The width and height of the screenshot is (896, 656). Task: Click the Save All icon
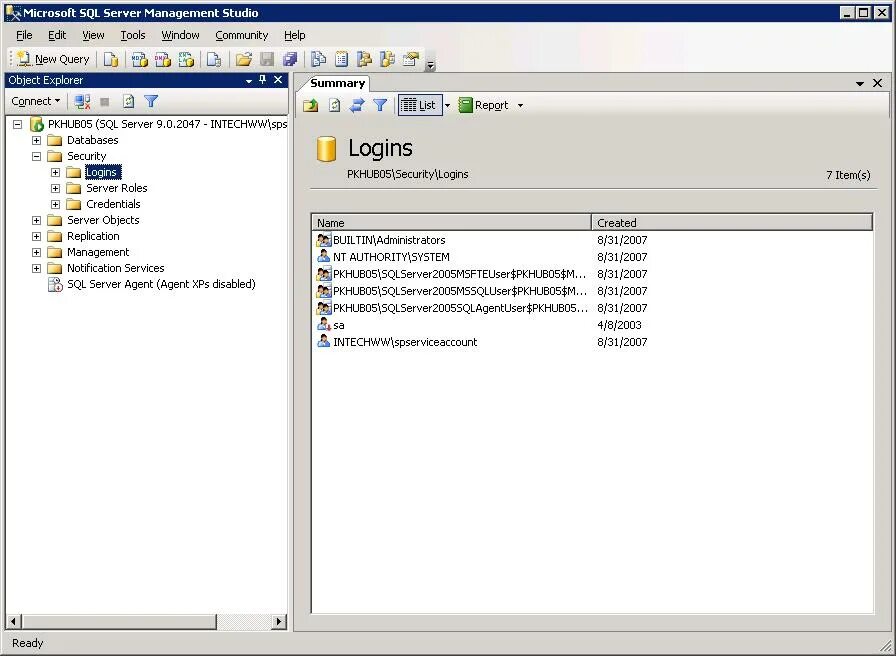click(x=290, y=59)
